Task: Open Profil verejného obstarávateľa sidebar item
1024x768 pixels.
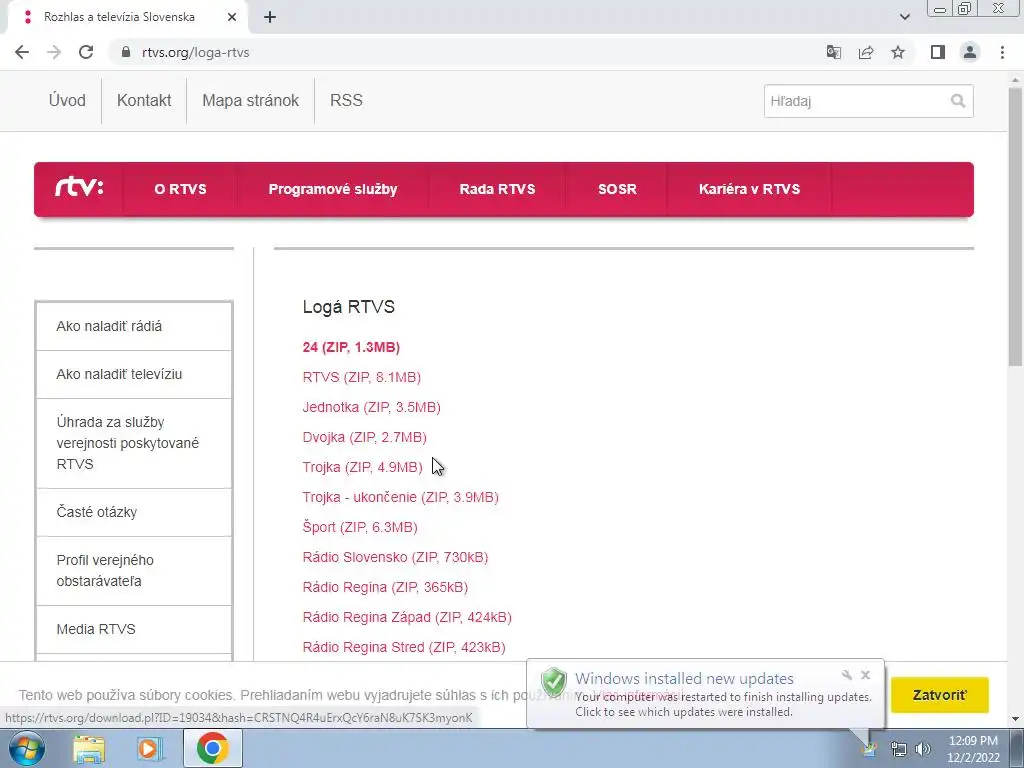Action: click(x=134, y=571)
